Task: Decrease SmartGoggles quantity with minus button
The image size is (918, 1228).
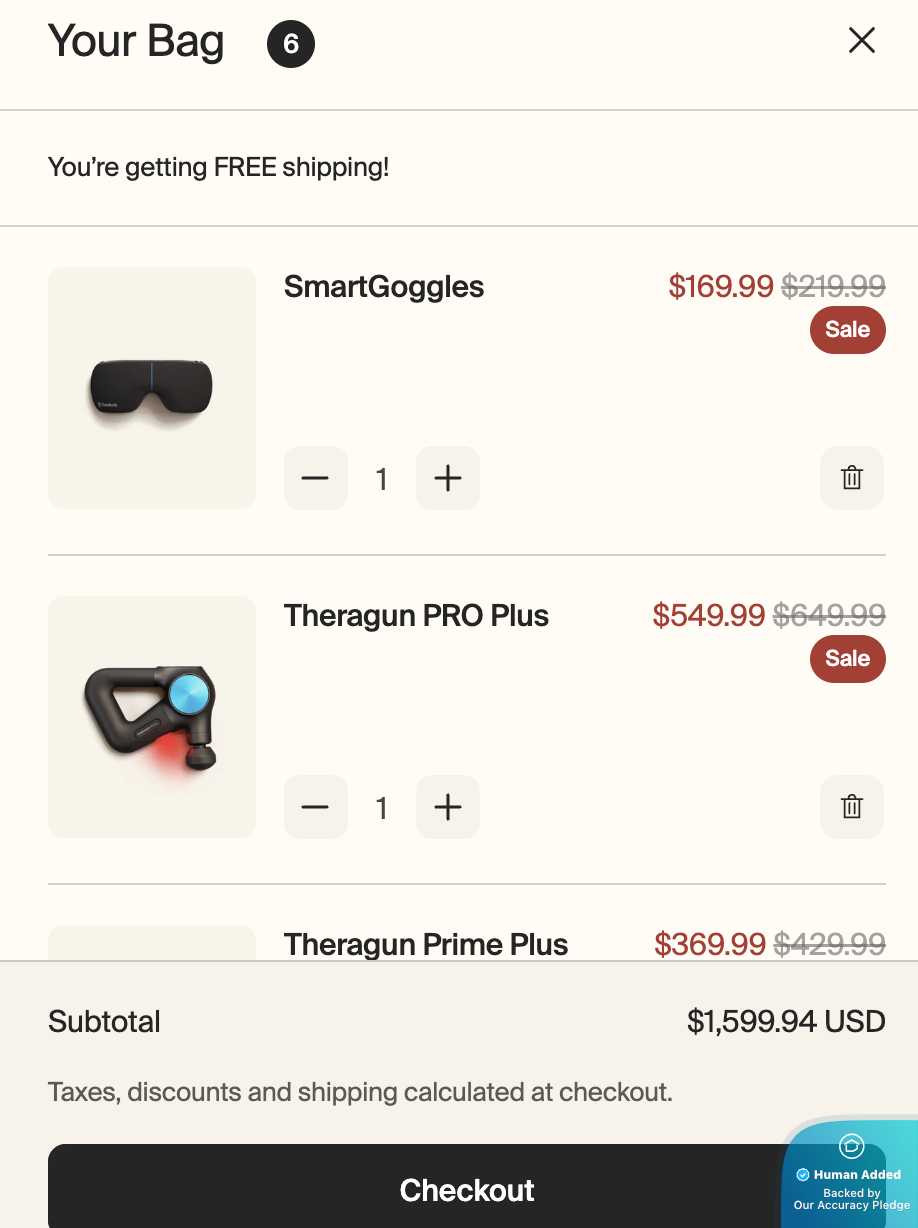Action: 315,478
